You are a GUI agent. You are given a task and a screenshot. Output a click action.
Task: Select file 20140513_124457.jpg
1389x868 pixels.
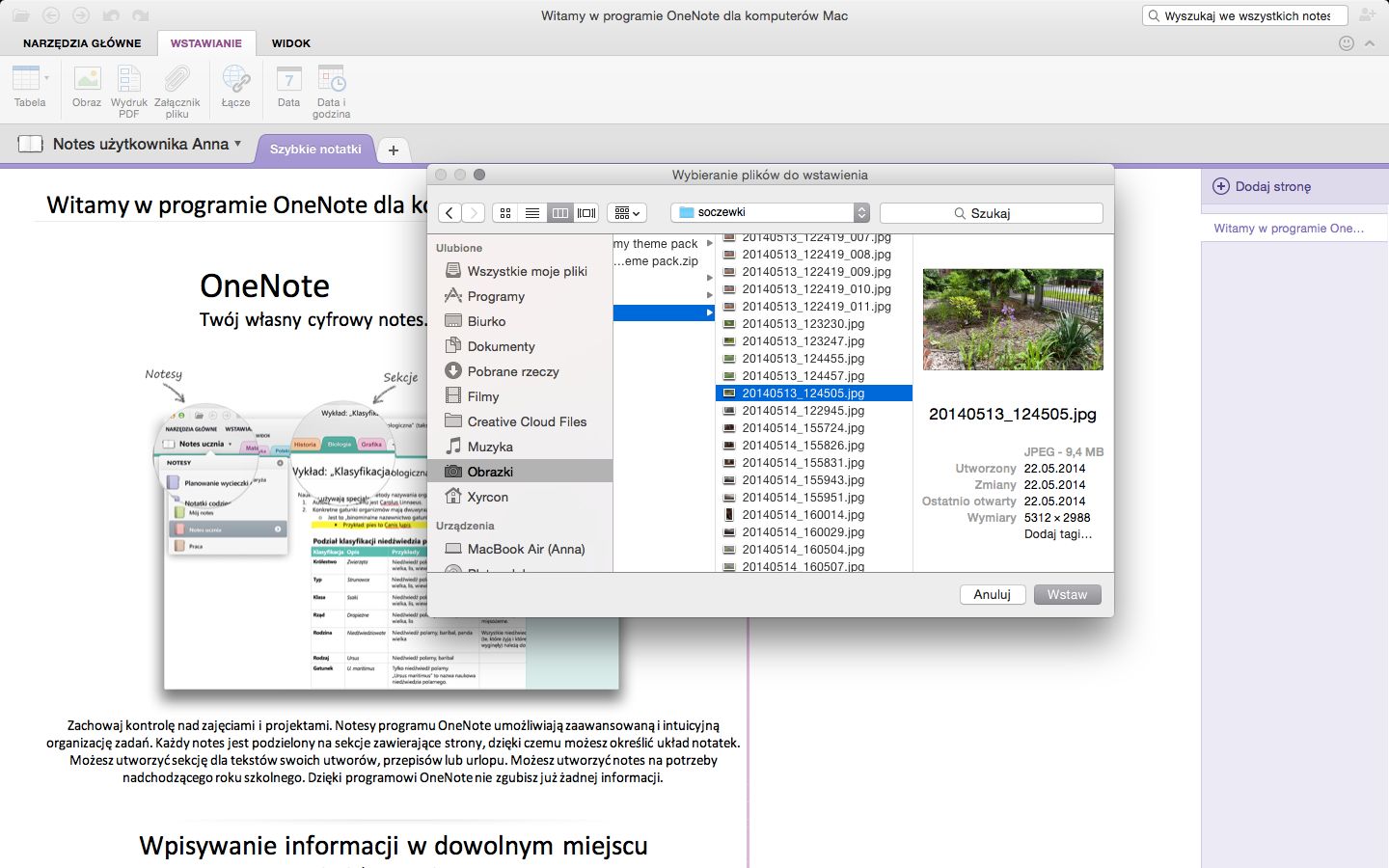click(814, 376)
